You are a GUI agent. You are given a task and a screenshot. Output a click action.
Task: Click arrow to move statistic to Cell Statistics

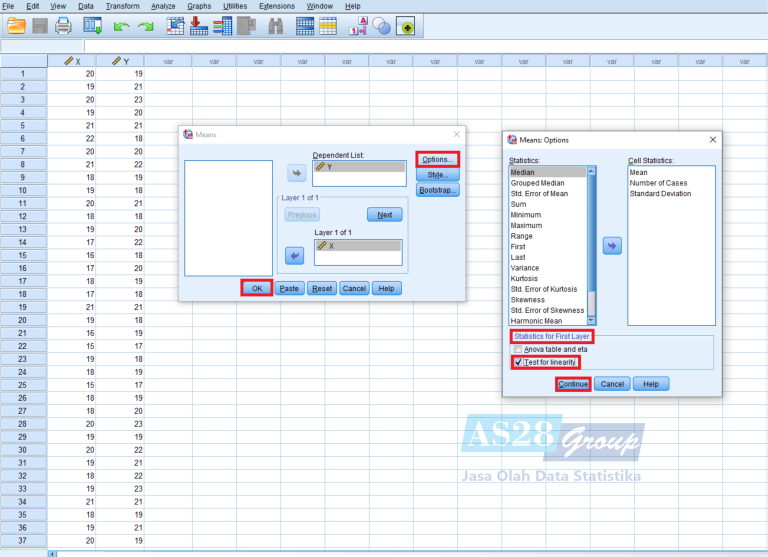click(612, 245)
